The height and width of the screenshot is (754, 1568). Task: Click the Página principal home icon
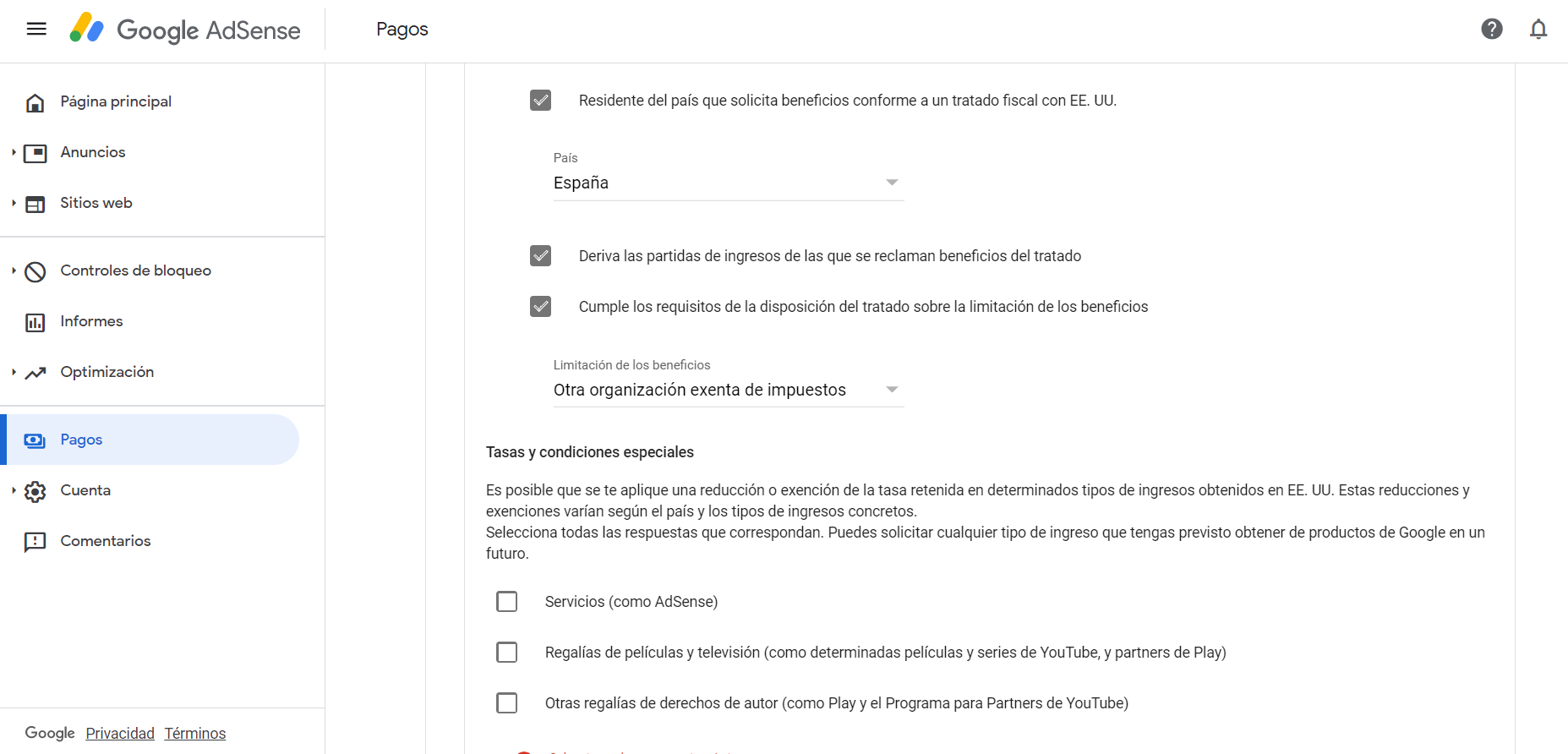(35, 102)
